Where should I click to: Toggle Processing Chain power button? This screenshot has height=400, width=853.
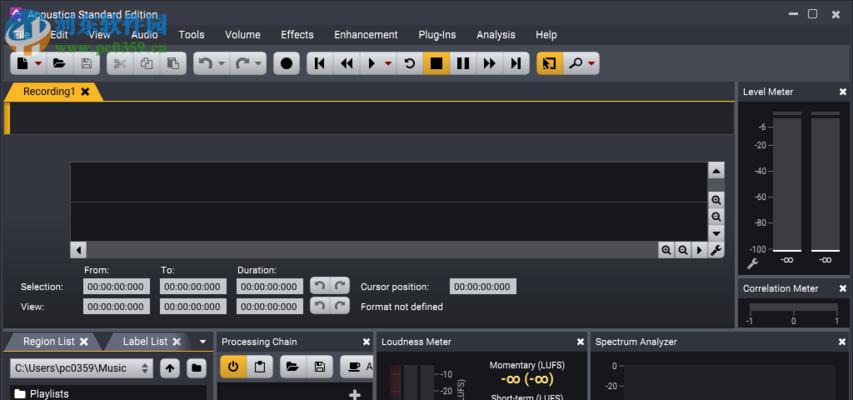point(233,367)
